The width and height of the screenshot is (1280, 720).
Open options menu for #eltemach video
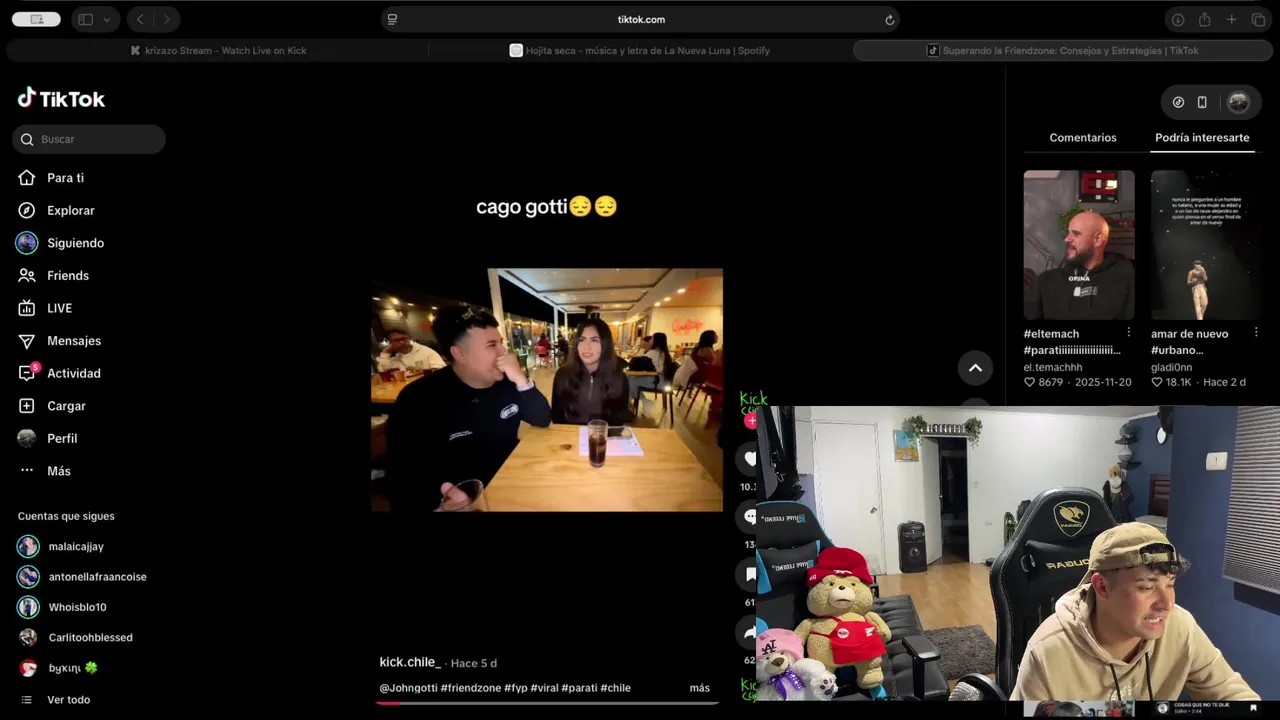pyautogui.click(x=1129, y=332)
